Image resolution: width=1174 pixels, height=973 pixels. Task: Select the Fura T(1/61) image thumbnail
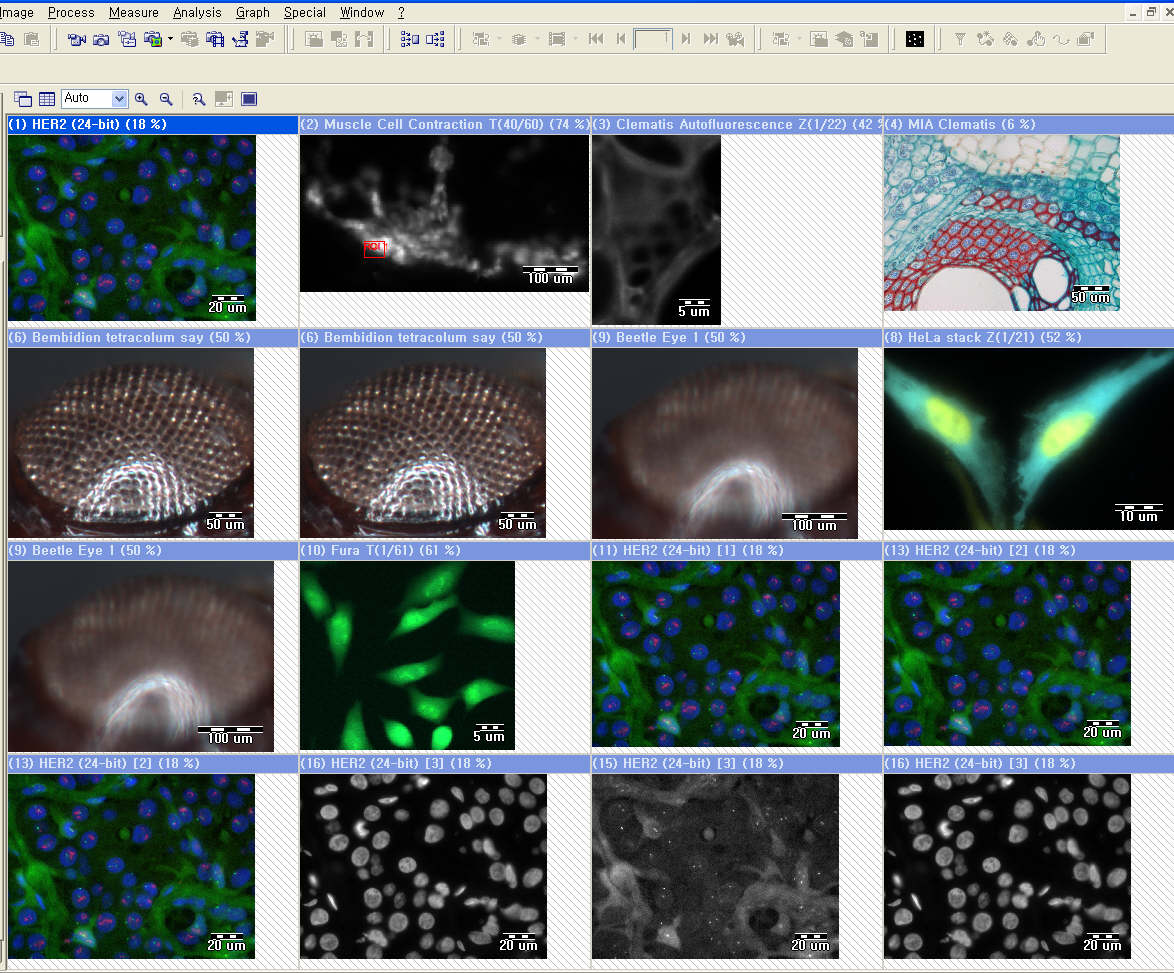(x=407, y=655)
